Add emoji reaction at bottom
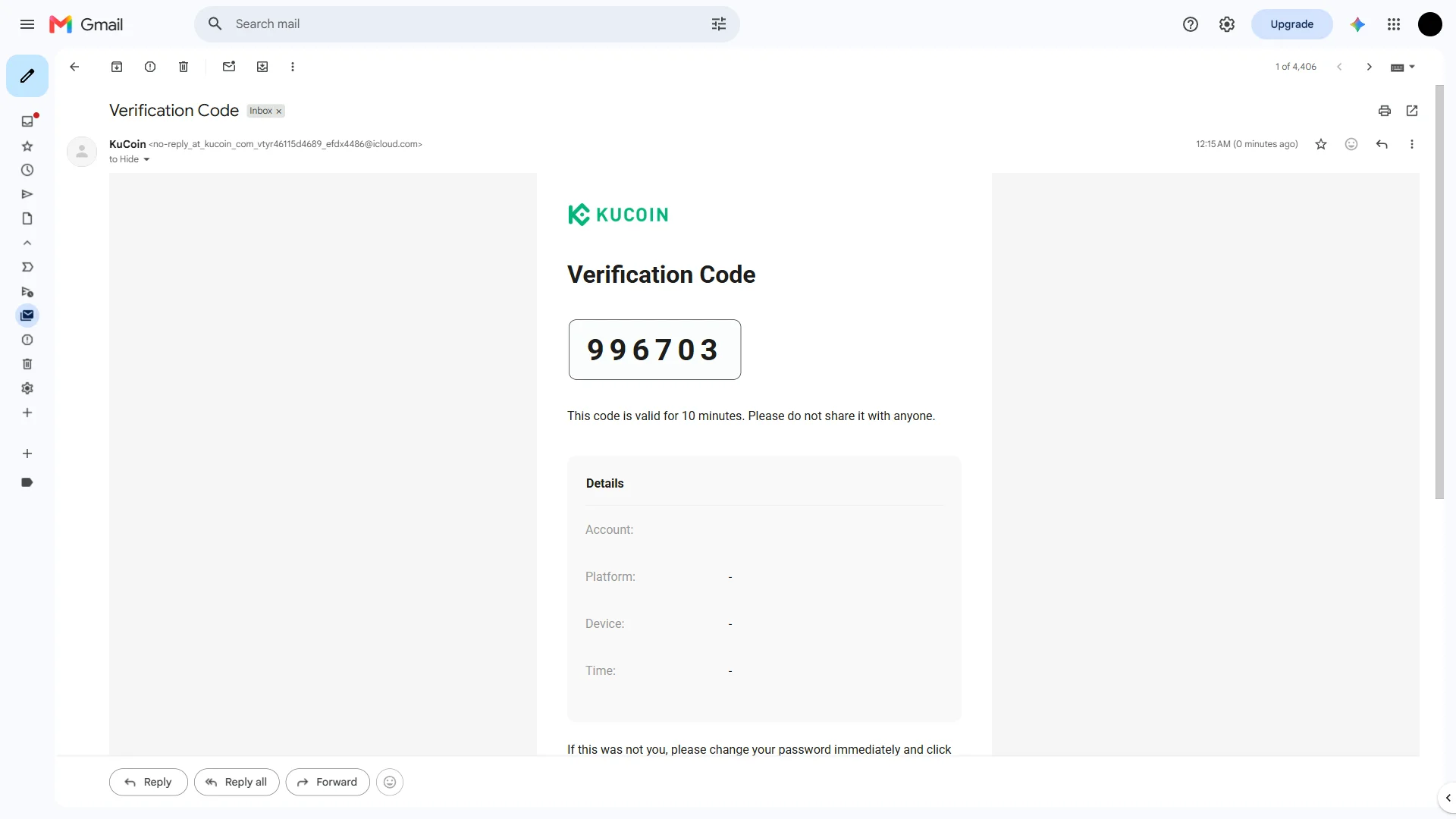1456x819 pixels. 390,782
